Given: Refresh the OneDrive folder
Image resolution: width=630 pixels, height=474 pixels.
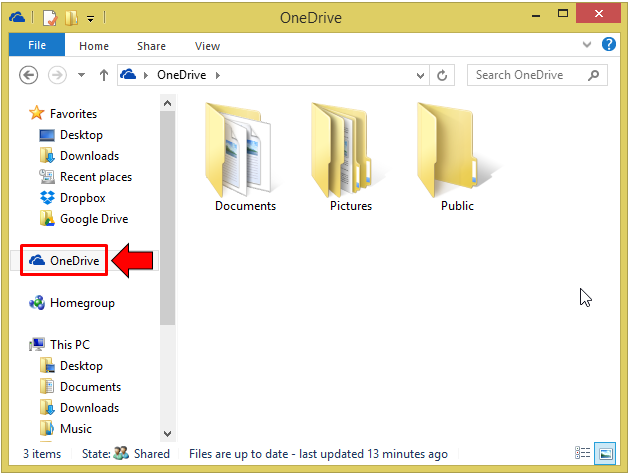Looking at the screenshot, I should (x=442, y=75).
